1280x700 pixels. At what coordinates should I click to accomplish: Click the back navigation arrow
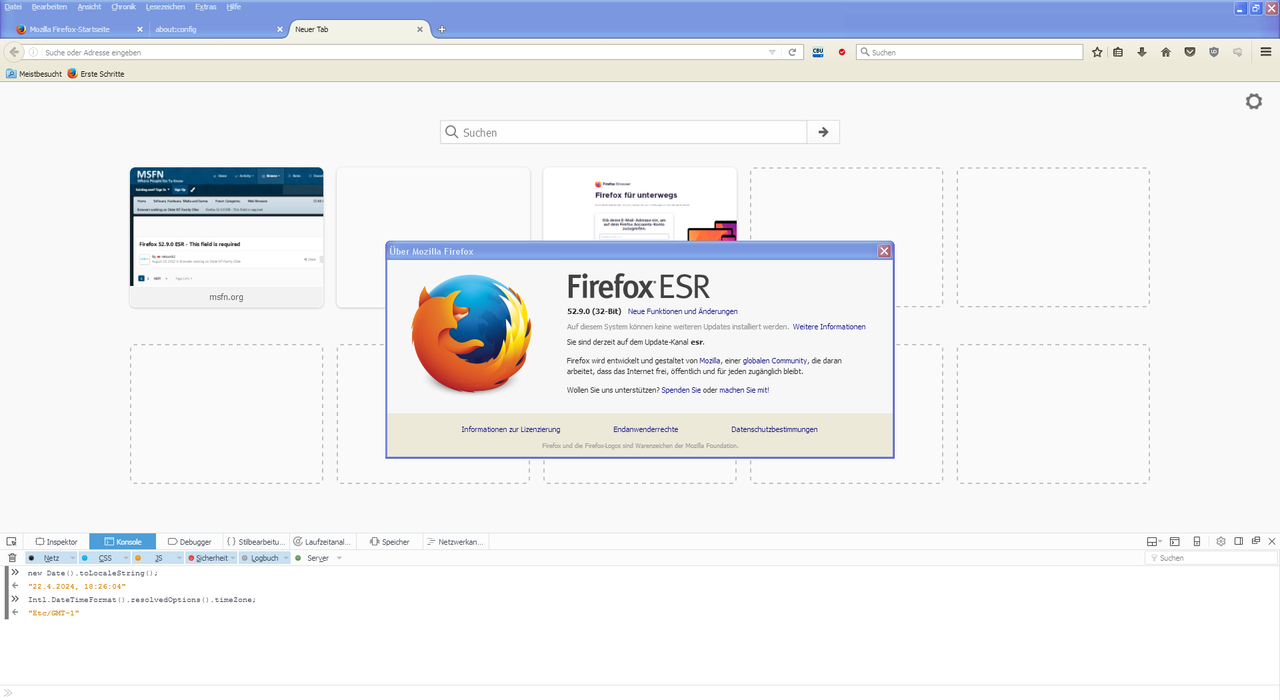(14, 52)
